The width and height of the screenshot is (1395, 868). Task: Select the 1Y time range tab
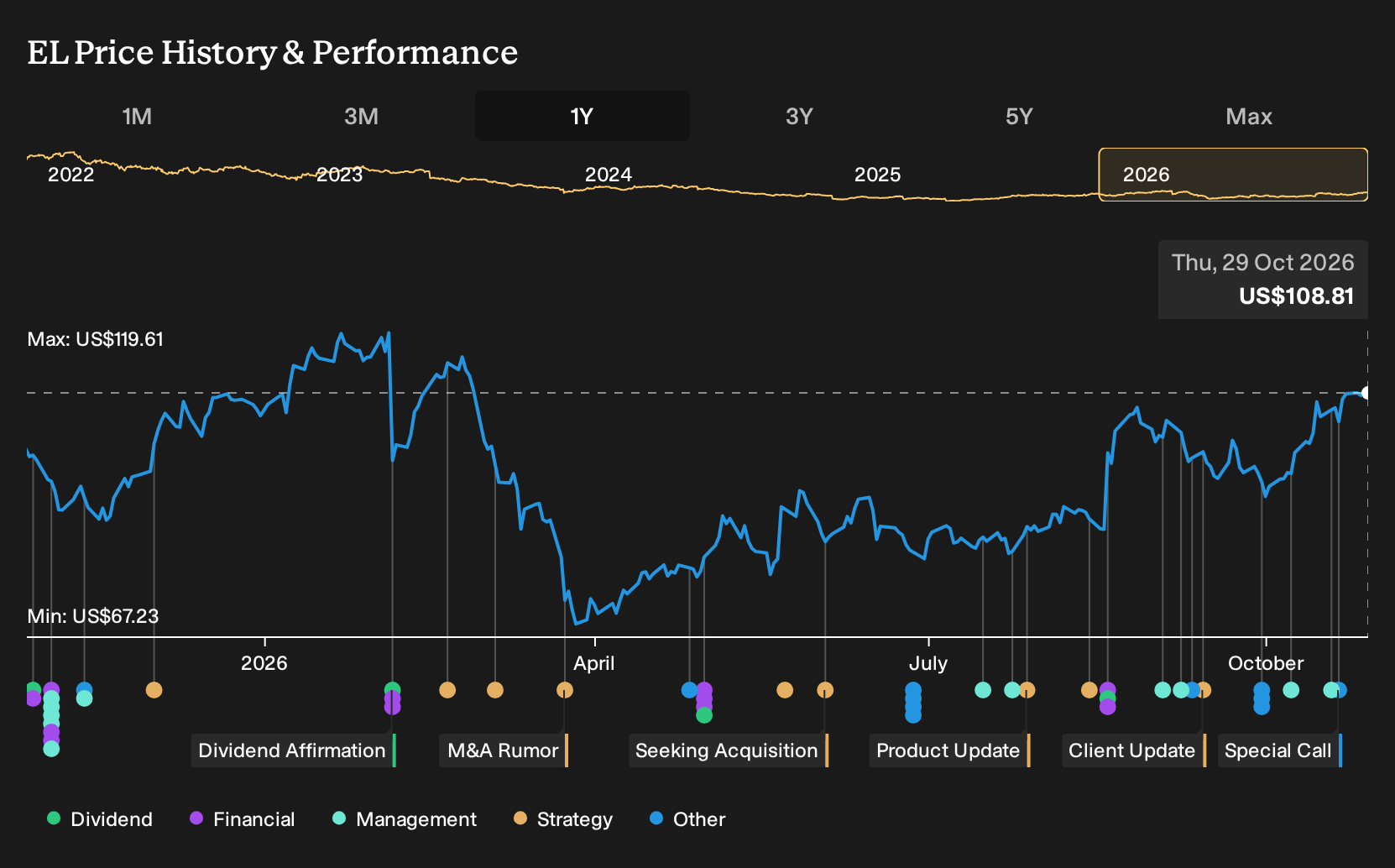(x=582, y=116)
